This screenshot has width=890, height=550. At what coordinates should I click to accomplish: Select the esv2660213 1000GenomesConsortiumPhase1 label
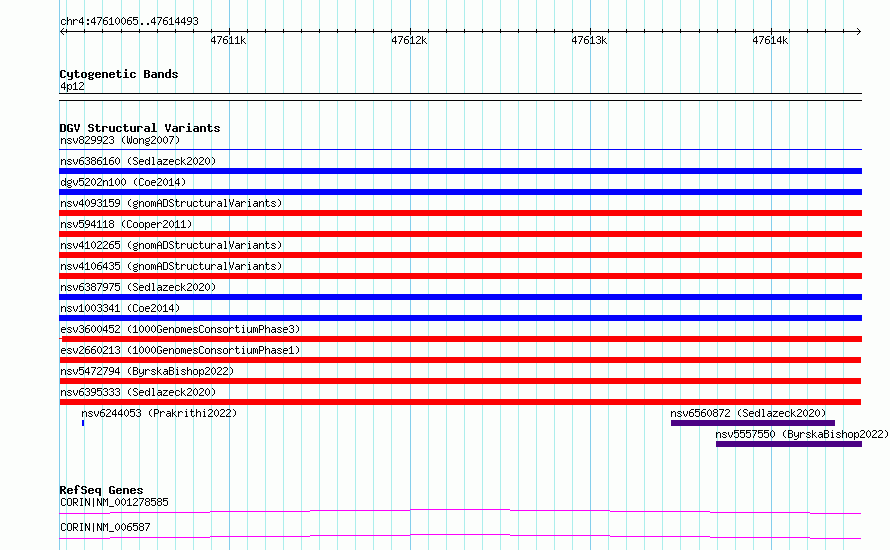point(179,350)
